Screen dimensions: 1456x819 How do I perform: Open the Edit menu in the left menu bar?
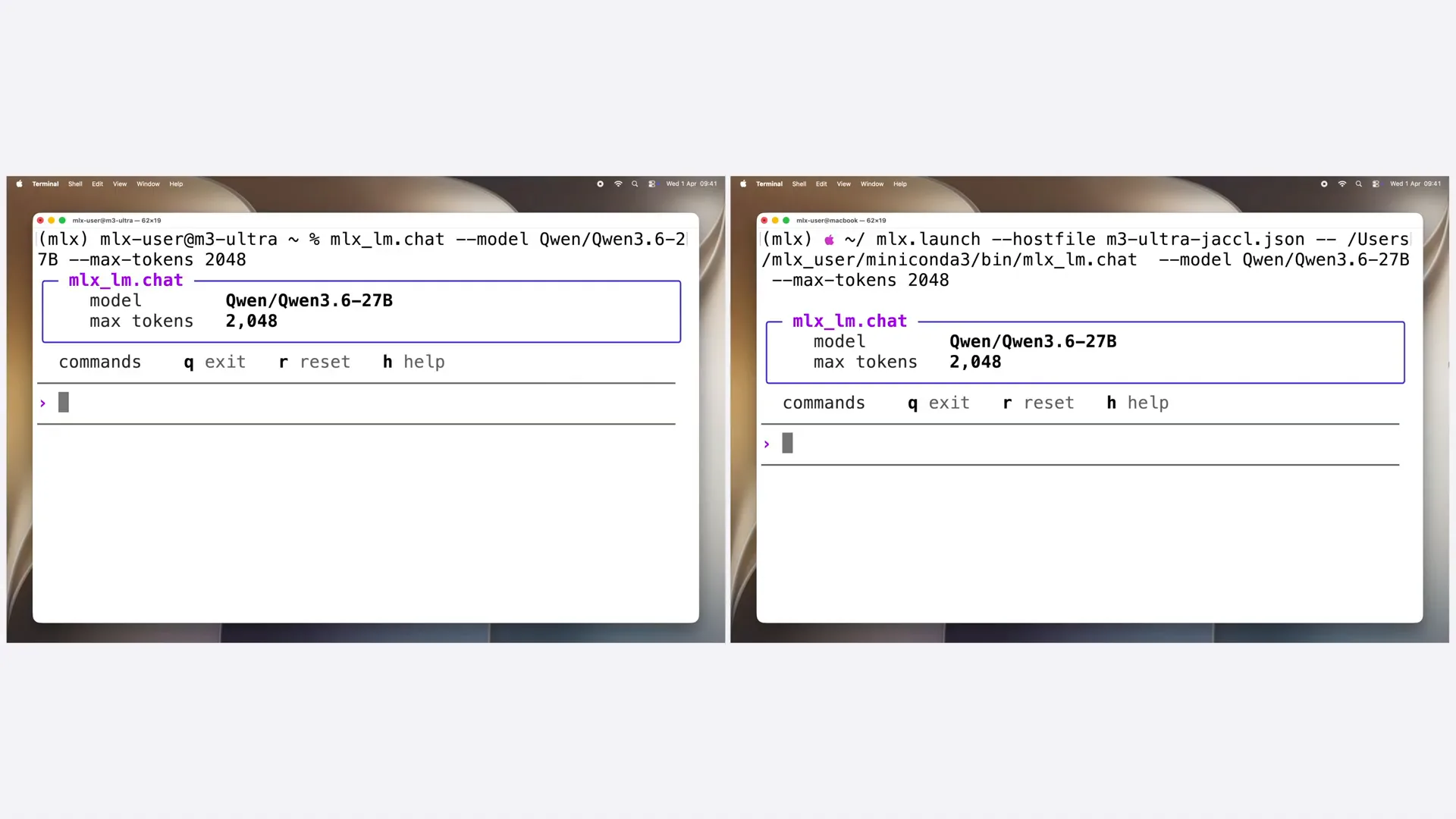[x=98, y=184]
